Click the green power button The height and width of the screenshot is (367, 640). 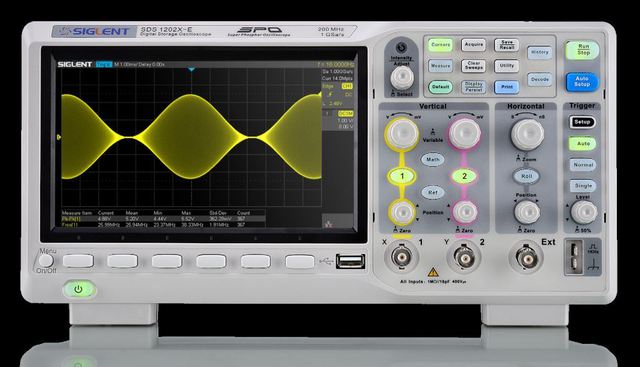[x=78, y=290]
